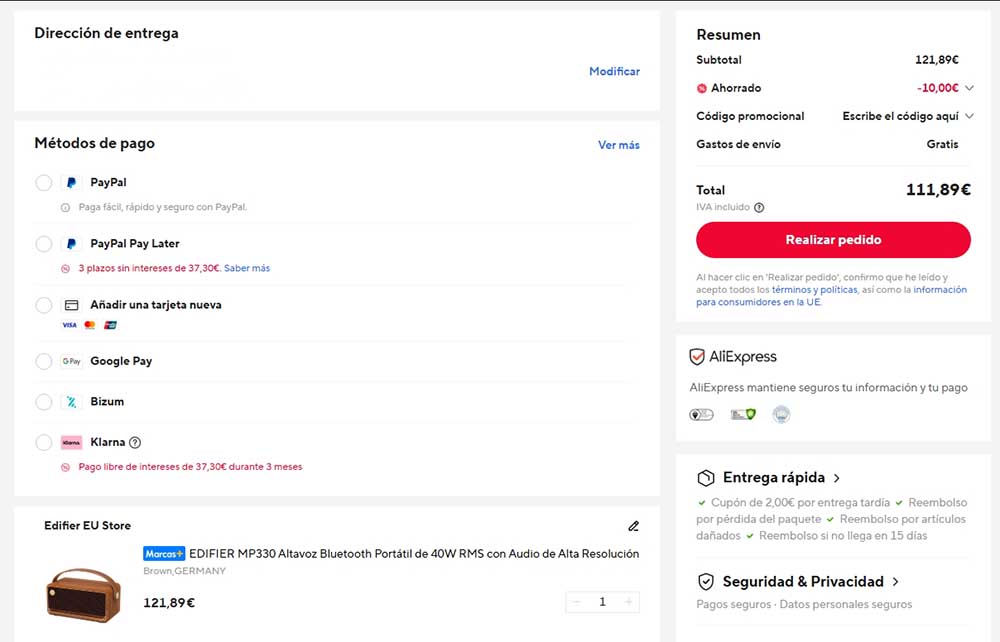Open the IVA incluido help icon
Viewport: 1000px width, 642px height.
[759, 208]
